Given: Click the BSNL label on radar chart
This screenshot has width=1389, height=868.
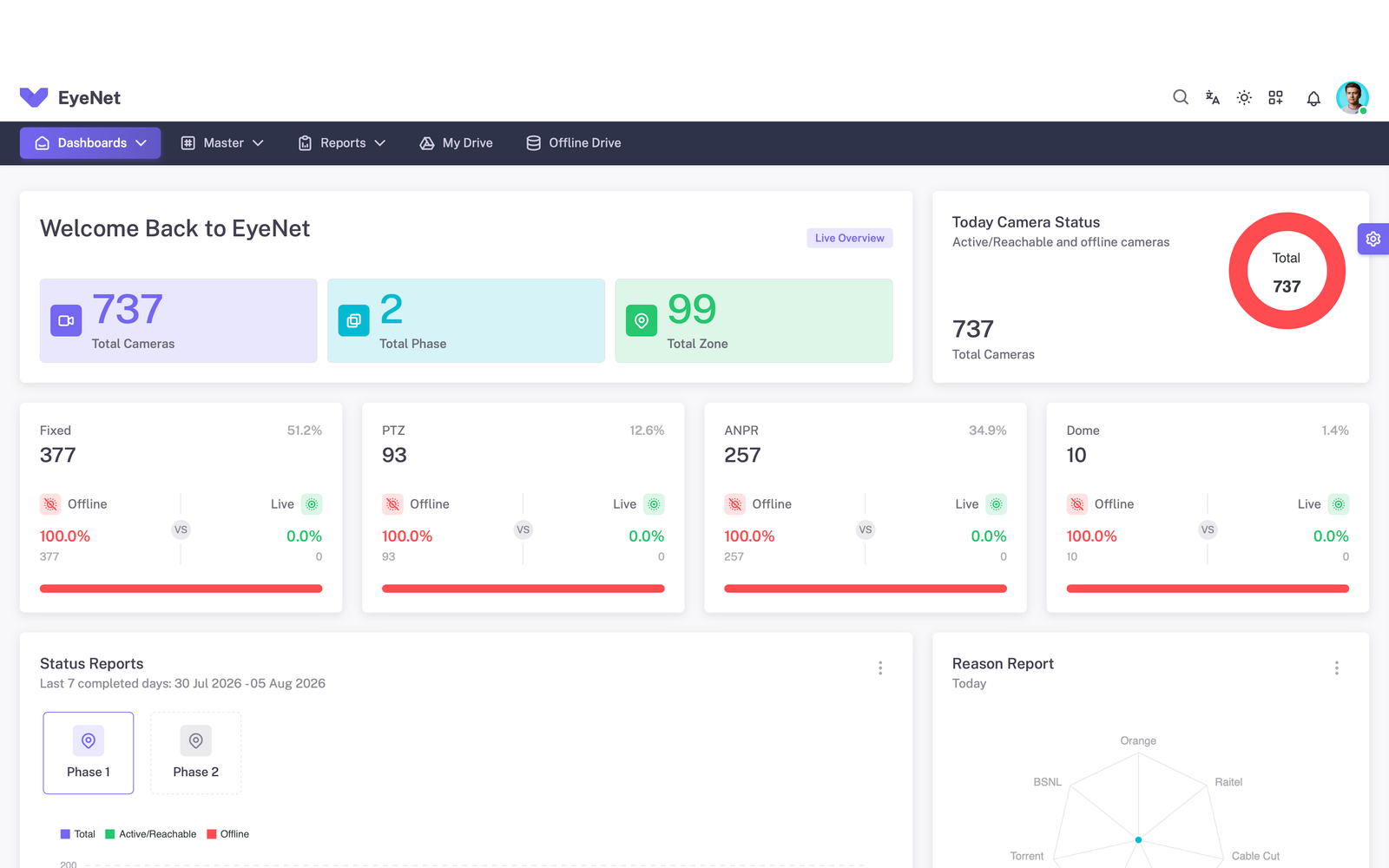Looking at the screenshot, I should [x=1048, y=782].
